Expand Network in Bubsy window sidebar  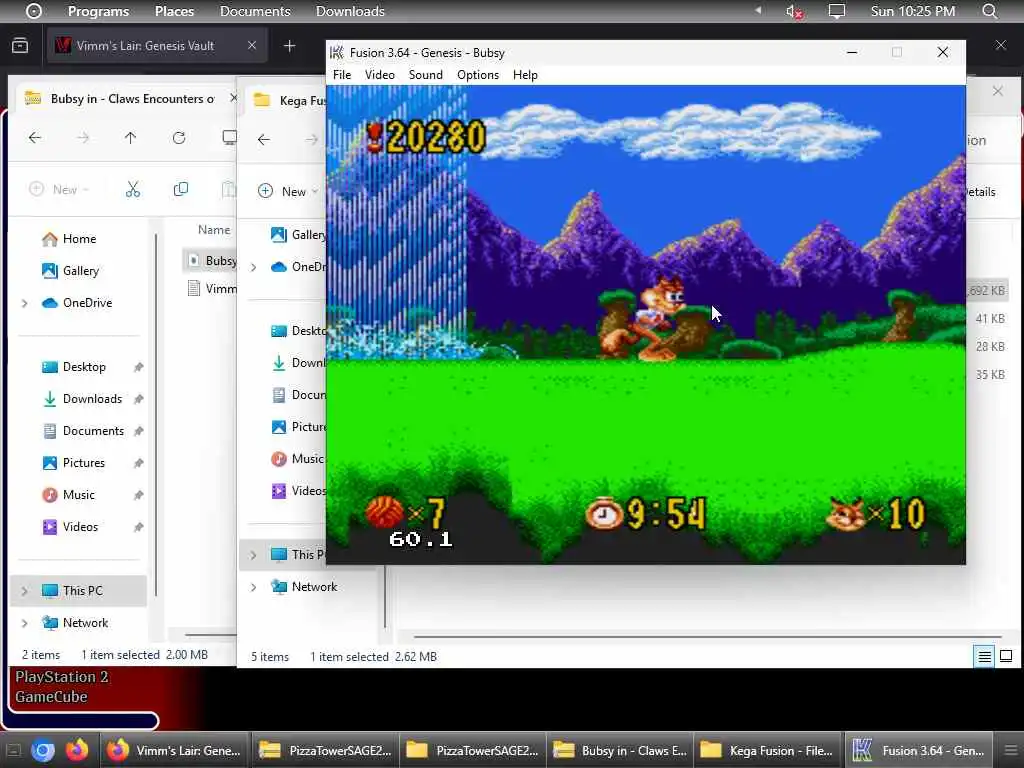coord(25,623)
